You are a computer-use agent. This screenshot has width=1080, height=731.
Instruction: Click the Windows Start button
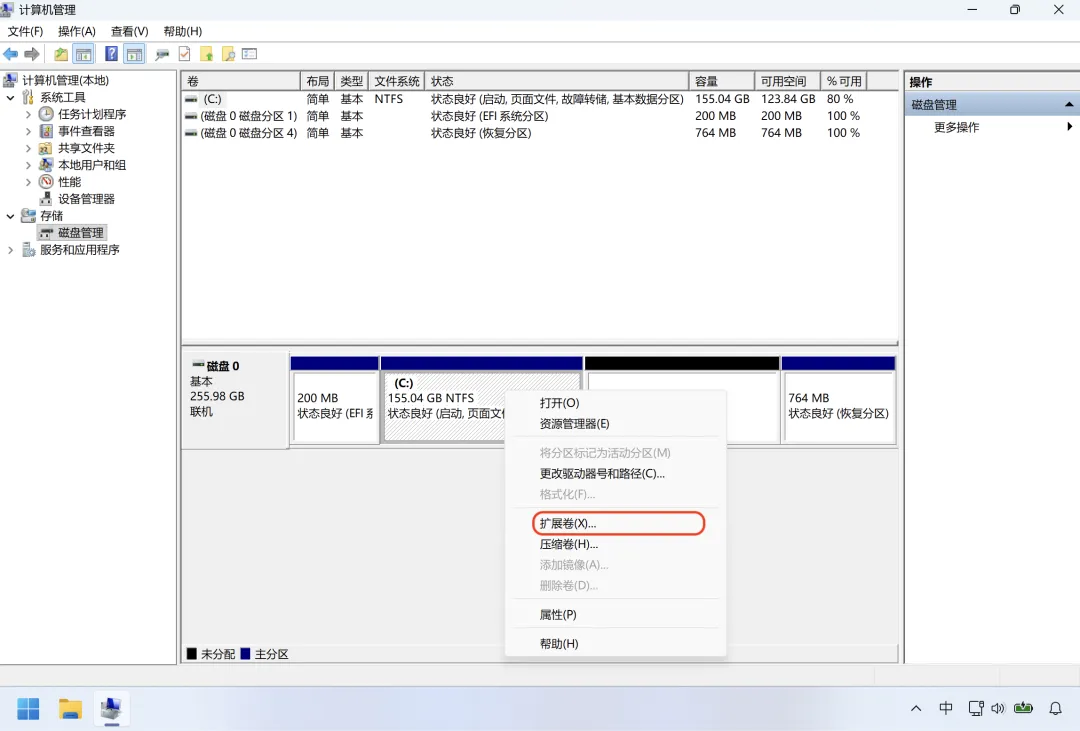28,708
